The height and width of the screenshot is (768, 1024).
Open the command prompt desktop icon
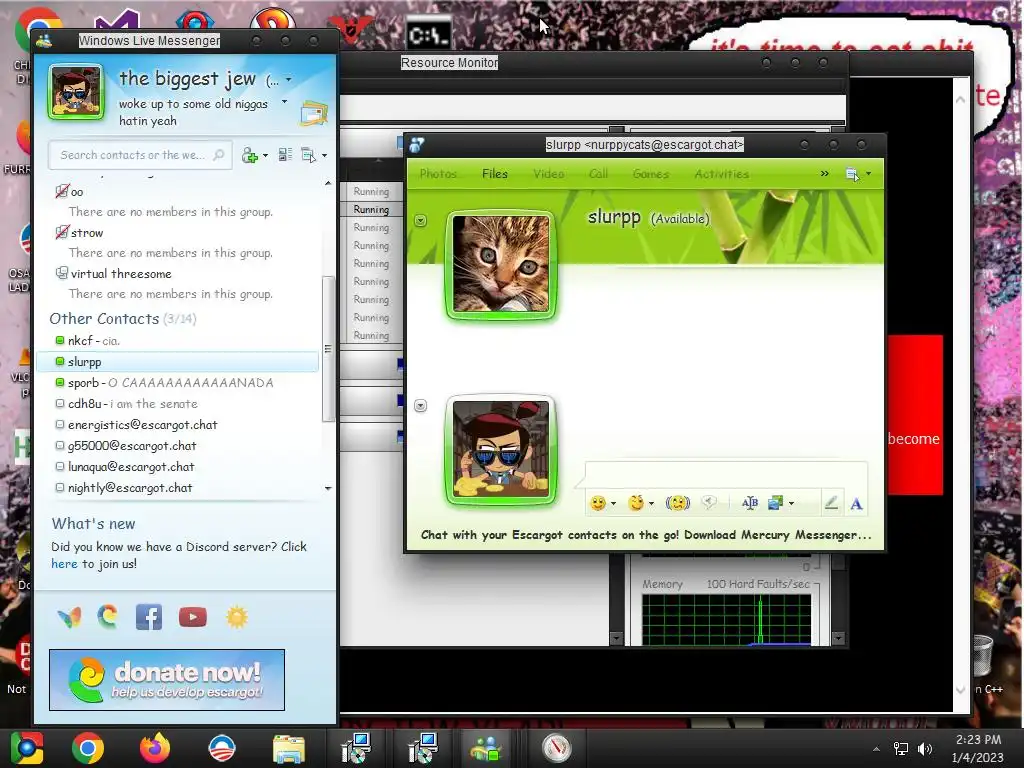tap(428, 33)
